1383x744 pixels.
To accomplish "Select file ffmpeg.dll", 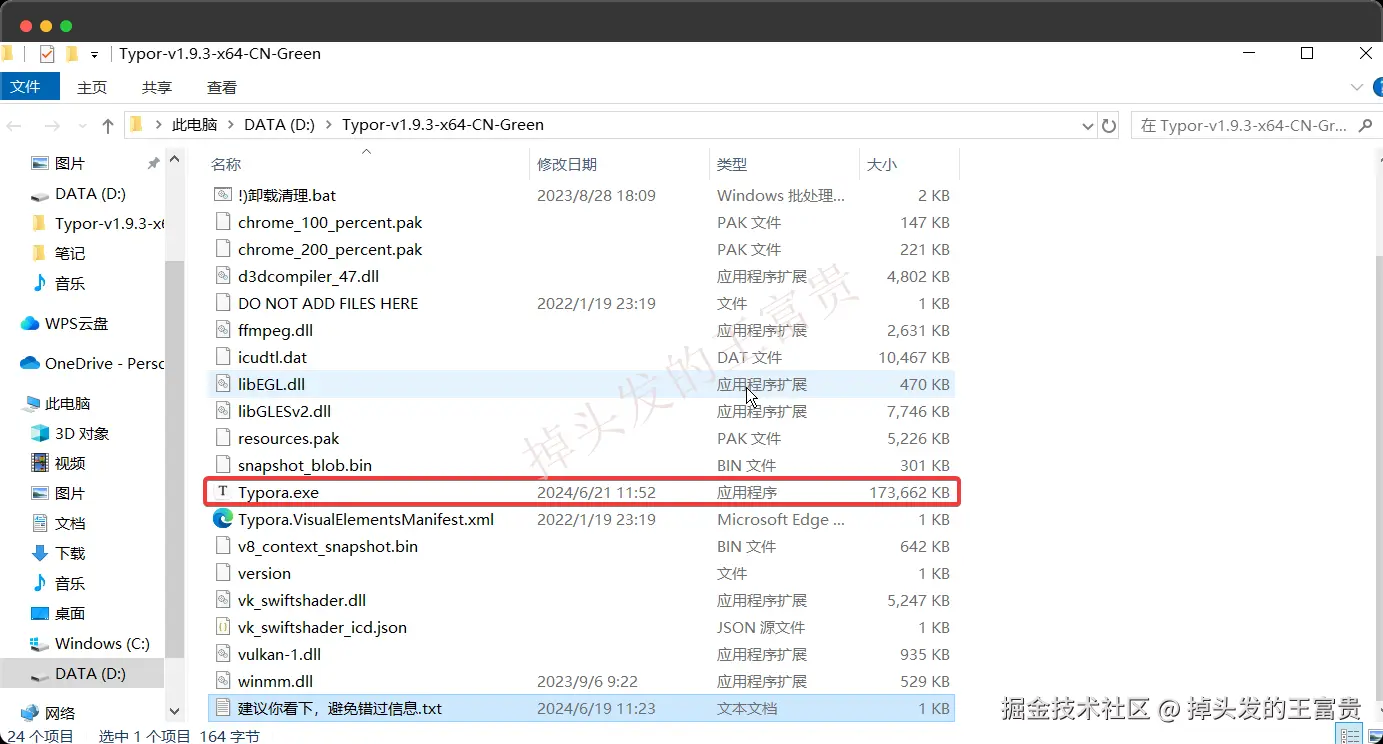I will point(275,330).
